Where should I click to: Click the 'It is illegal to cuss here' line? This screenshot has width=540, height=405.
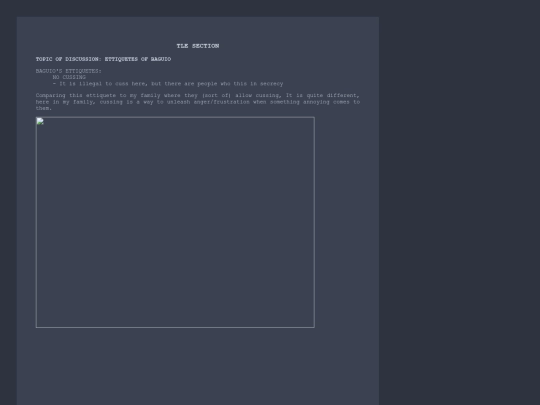168,84
